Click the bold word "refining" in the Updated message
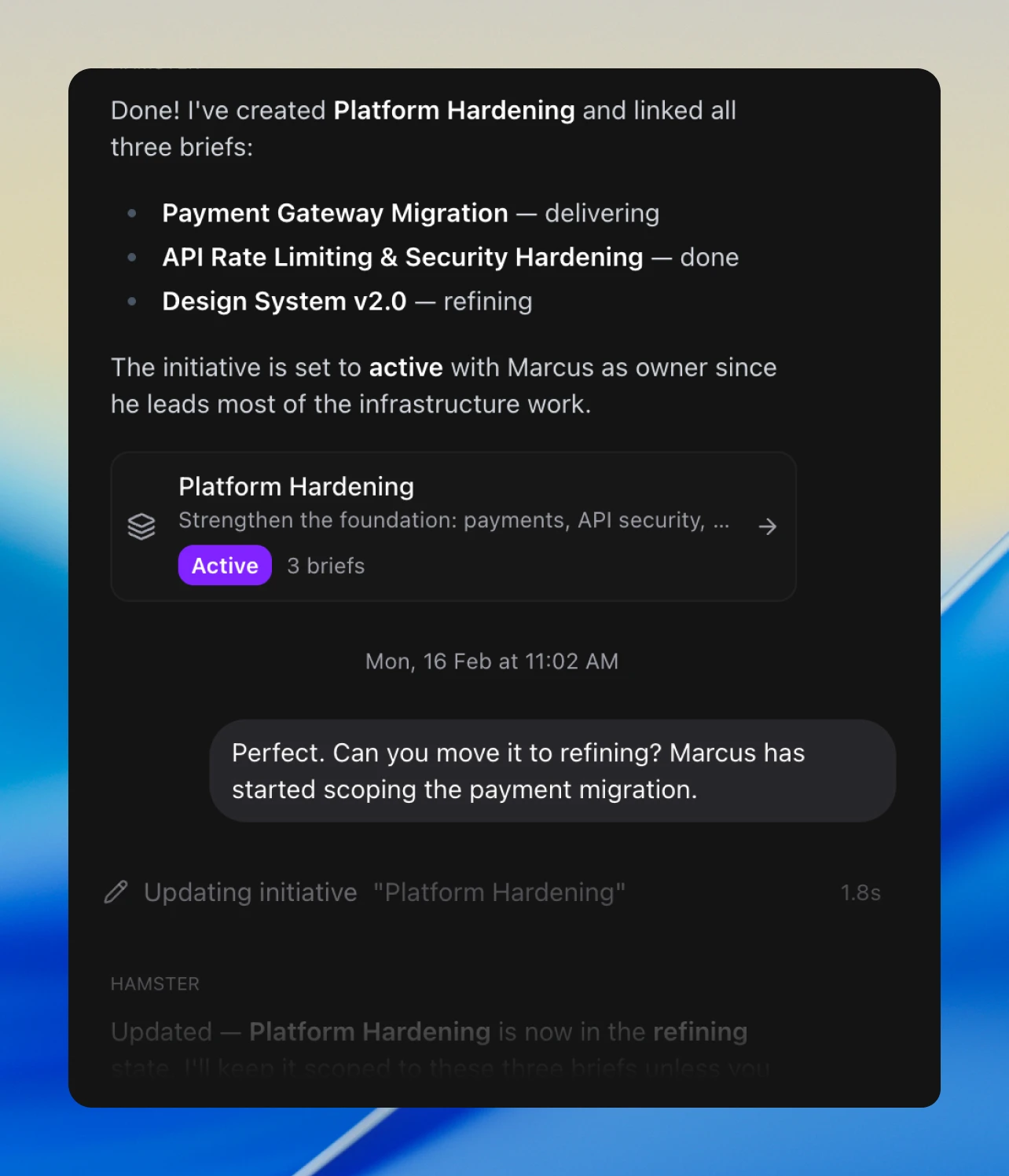The image size is (1009, 1176). pyautogui.click(x=700, y=1032)
